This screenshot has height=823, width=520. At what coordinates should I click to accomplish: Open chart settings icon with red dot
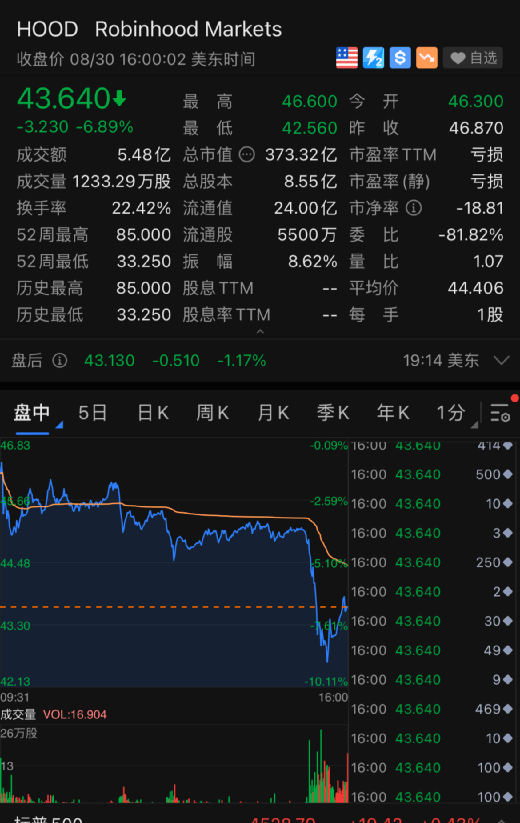[501, 412]
